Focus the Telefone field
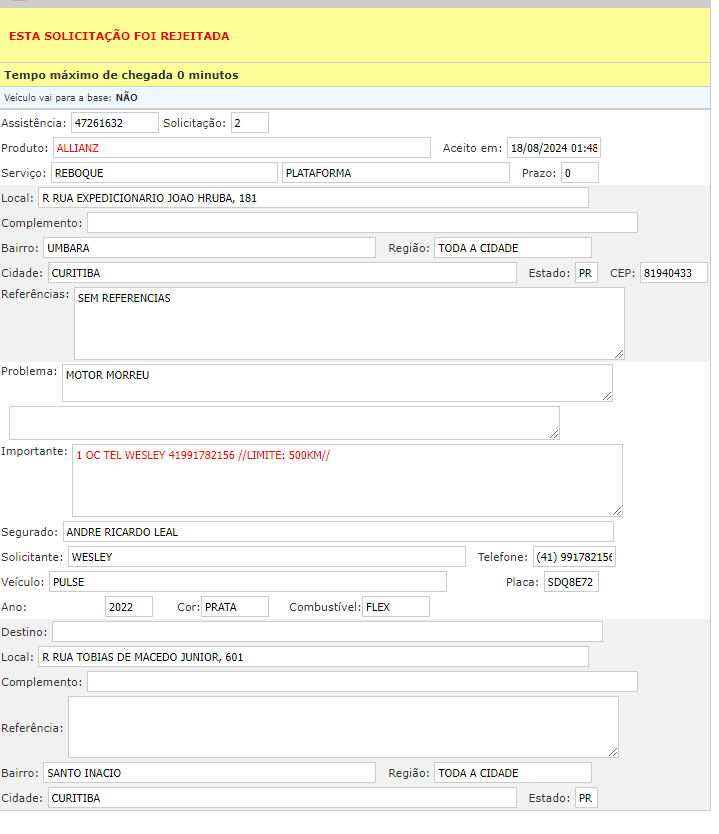This screenshot has width=719, height=834. point(574,557)
